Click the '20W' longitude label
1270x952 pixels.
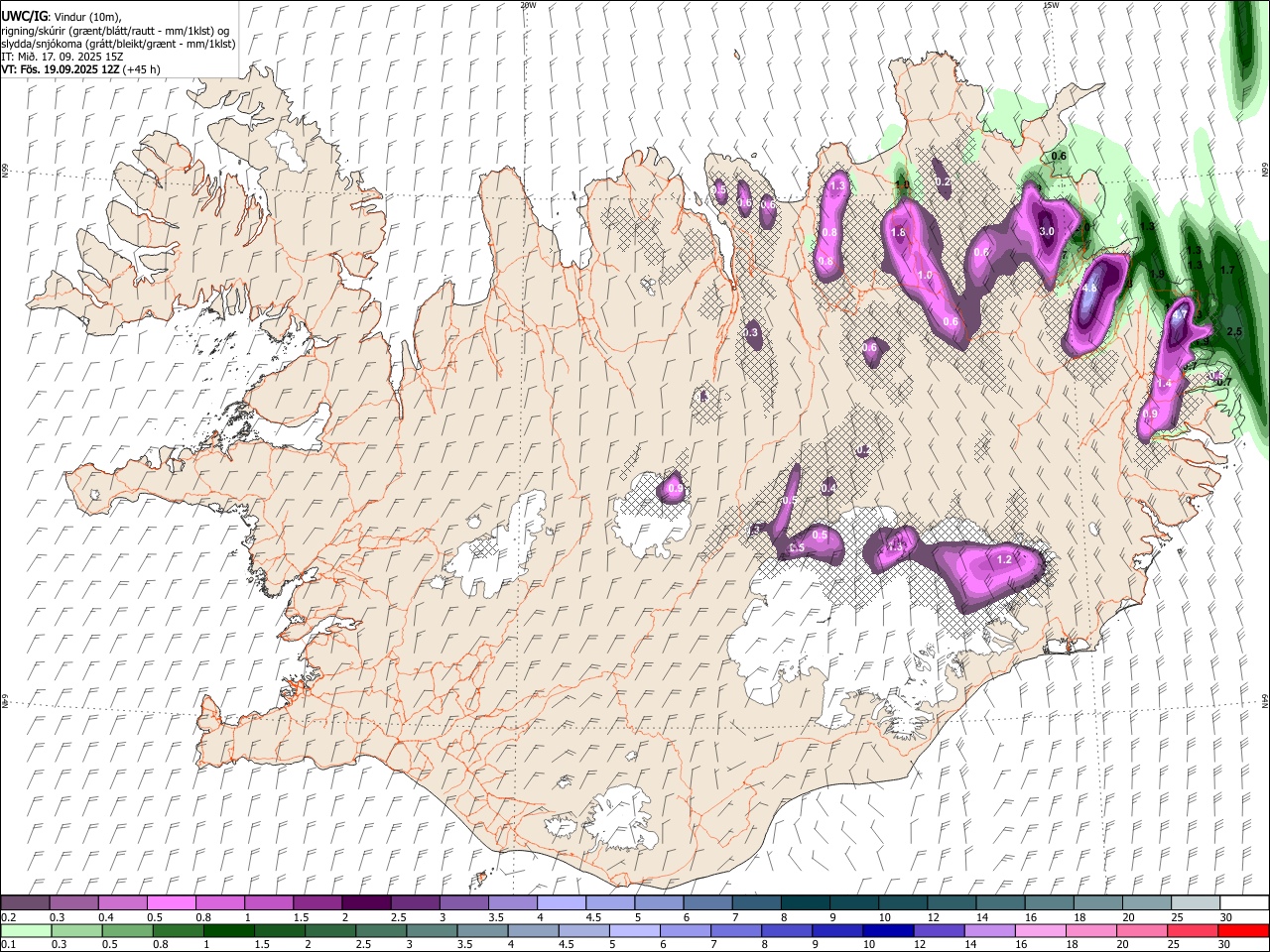pyautogui.click(x=528, y=5)
